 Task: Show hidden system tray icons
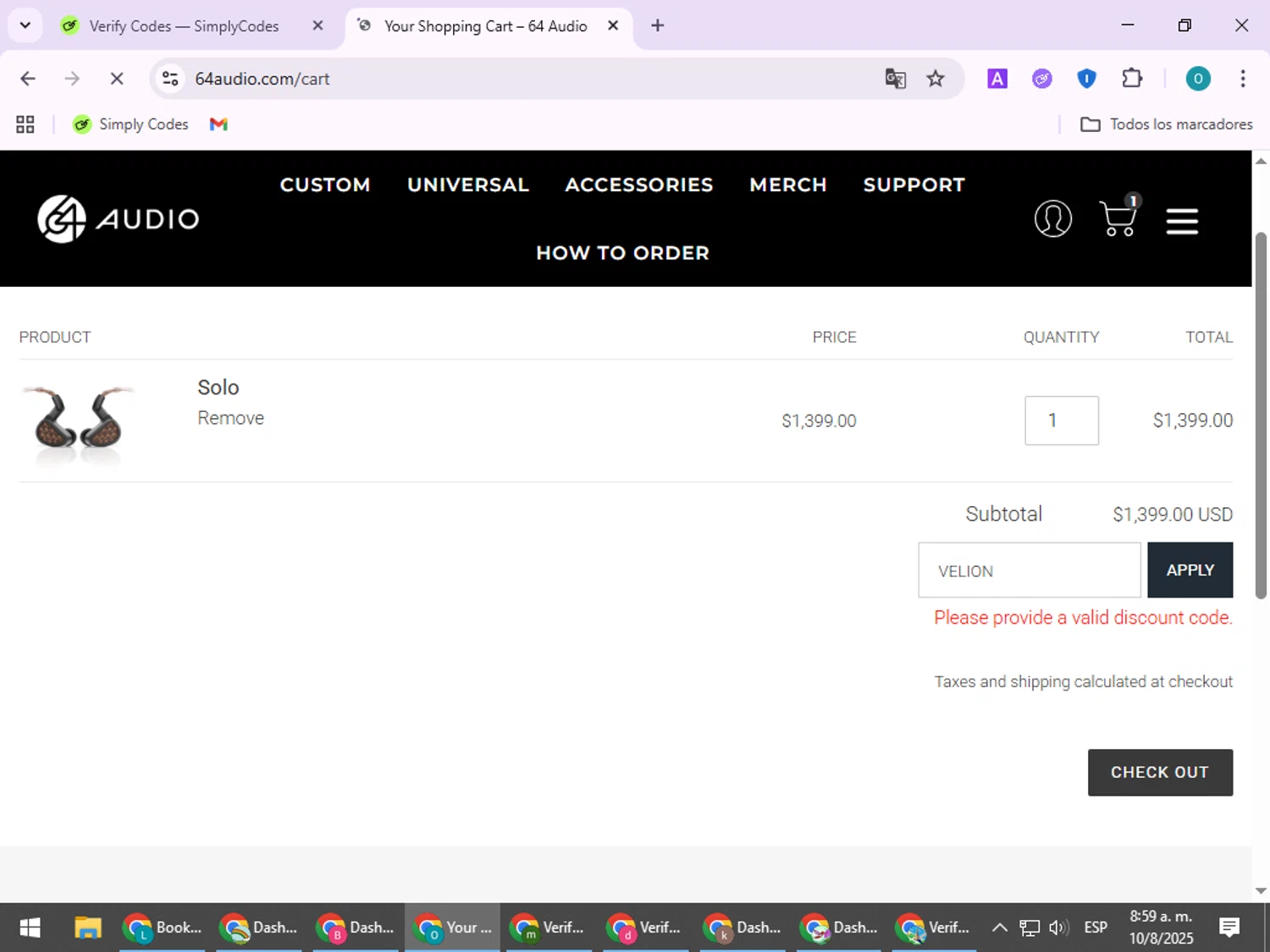[999, 927]
